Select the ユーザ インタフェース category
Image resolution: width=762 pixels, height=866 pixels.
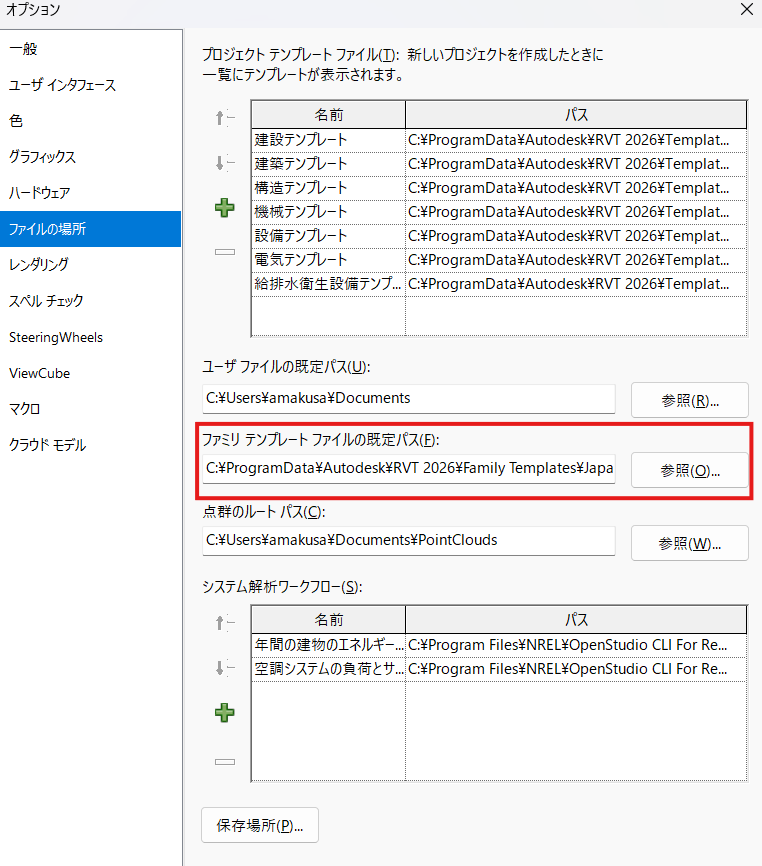point(62,85)
